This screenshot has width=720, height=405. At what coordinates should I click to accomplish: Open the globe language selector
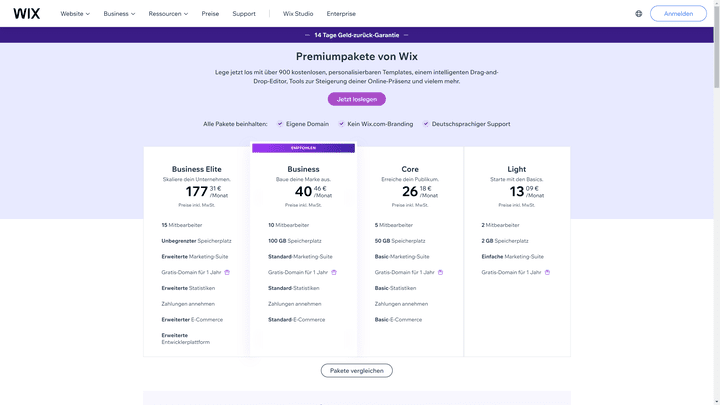click(639, 14)
